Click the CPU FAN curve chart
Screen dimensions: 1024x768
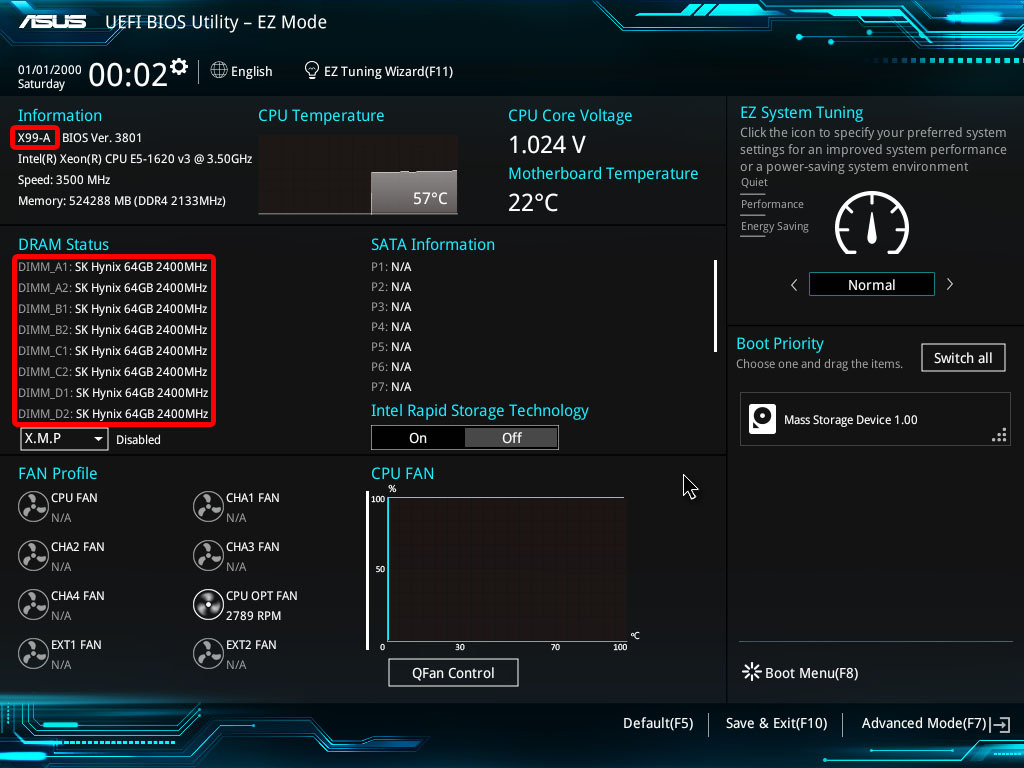coord(506,569)
